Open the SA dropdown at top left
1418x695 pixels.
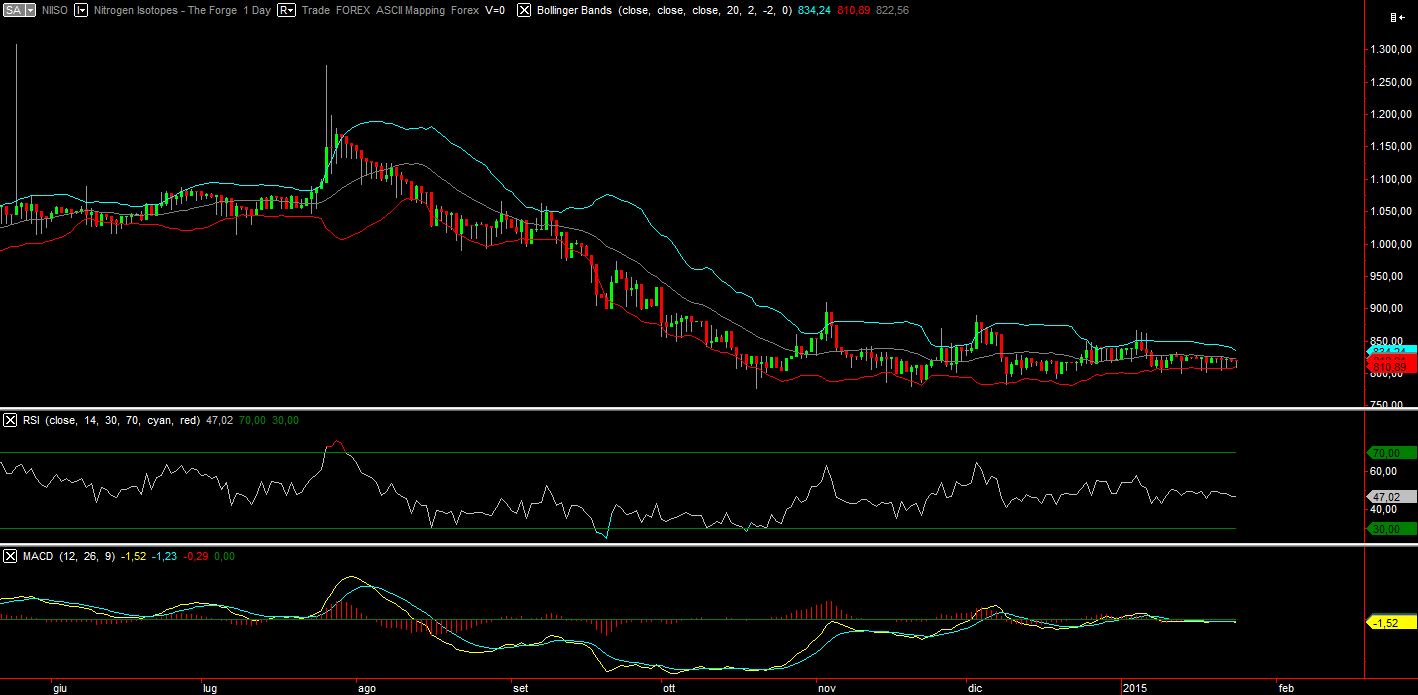click(19, 10)
